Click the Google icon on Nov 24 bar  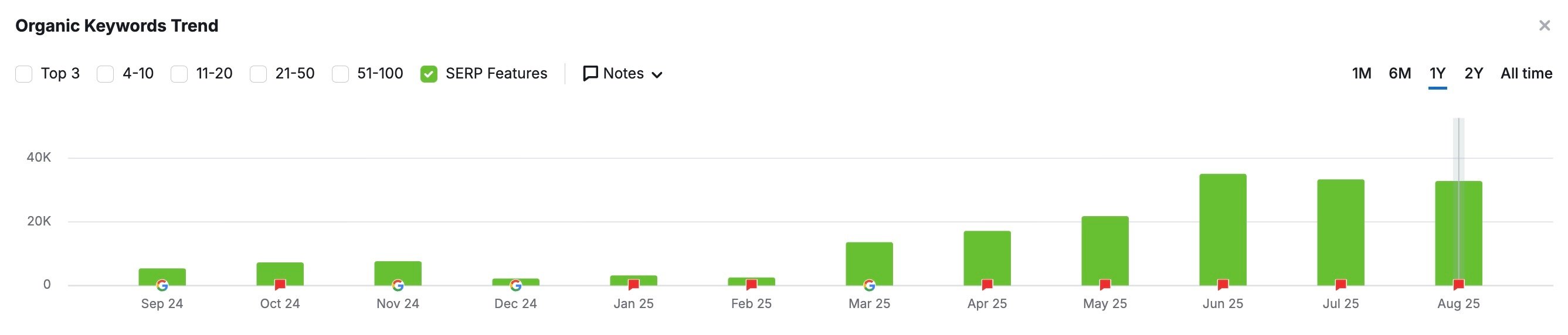[x=398, y=285]
